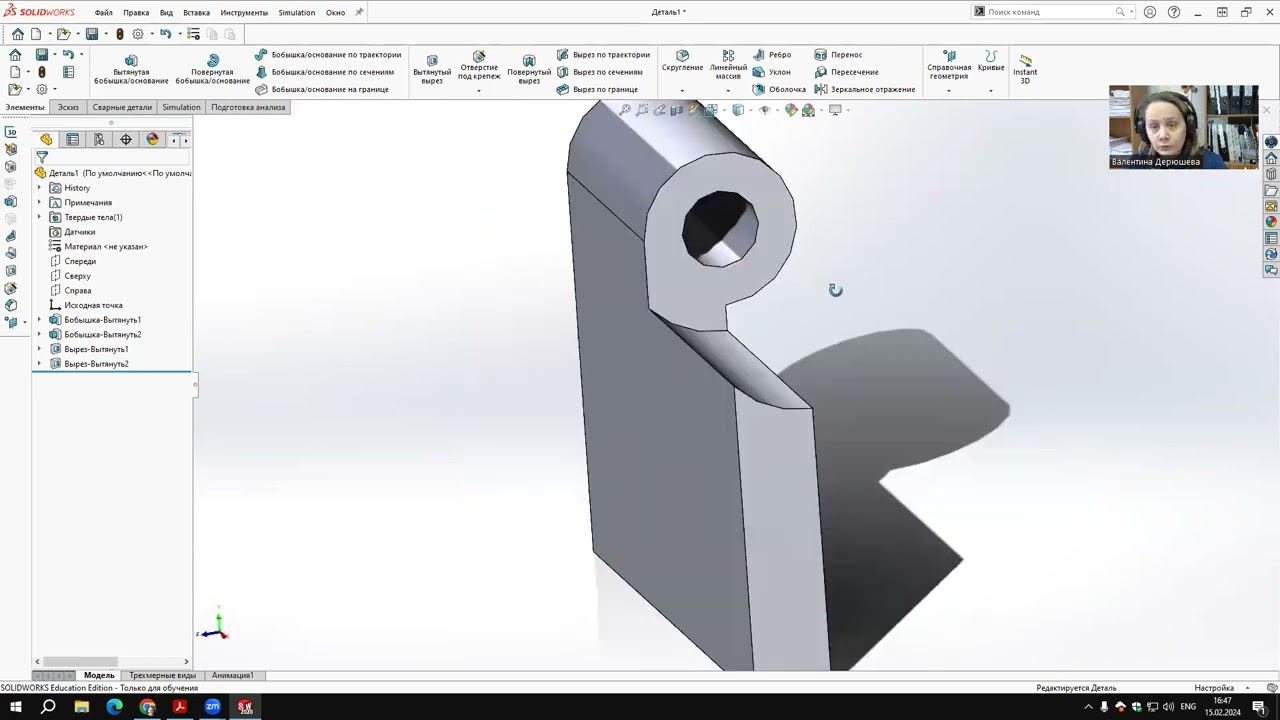The height and width of the screenshot is (720, 1280).
Task: Open the Трехмерные виды tab
Action: pyautogui.click(x=162, y=675)
